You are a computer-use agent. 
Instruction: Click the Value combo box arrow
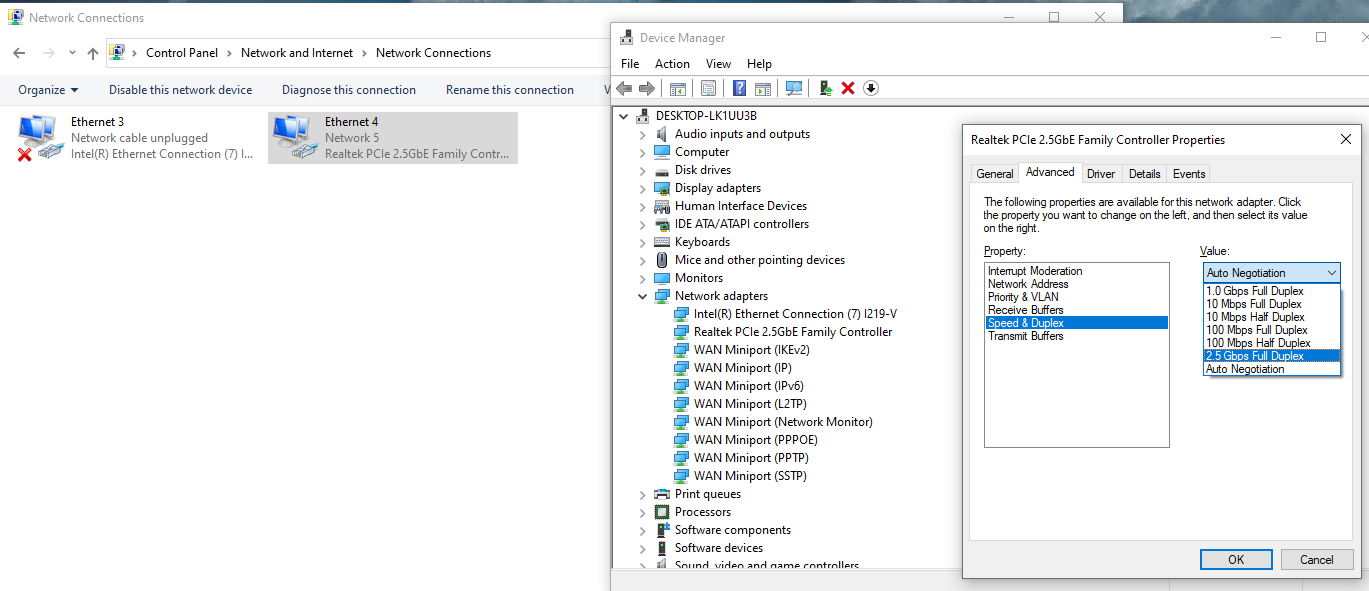pyautogui.click(x=1331, y=273)
